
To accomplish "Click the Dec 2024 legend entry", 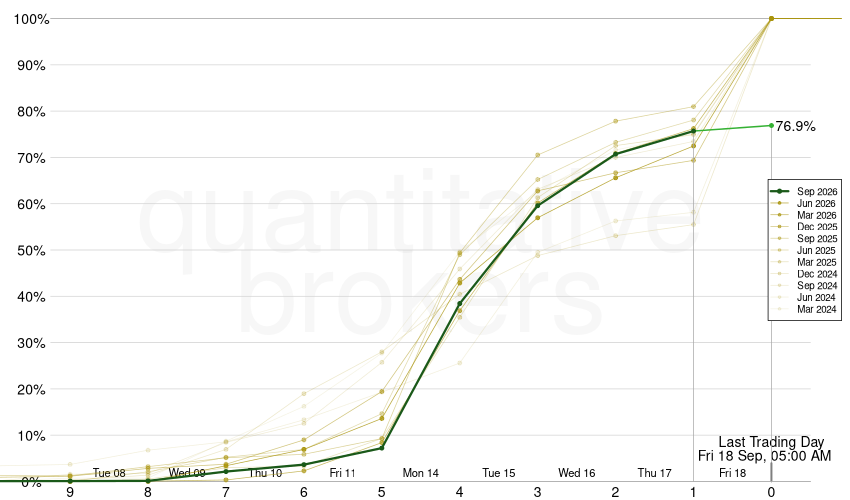I will click(804, 274).
